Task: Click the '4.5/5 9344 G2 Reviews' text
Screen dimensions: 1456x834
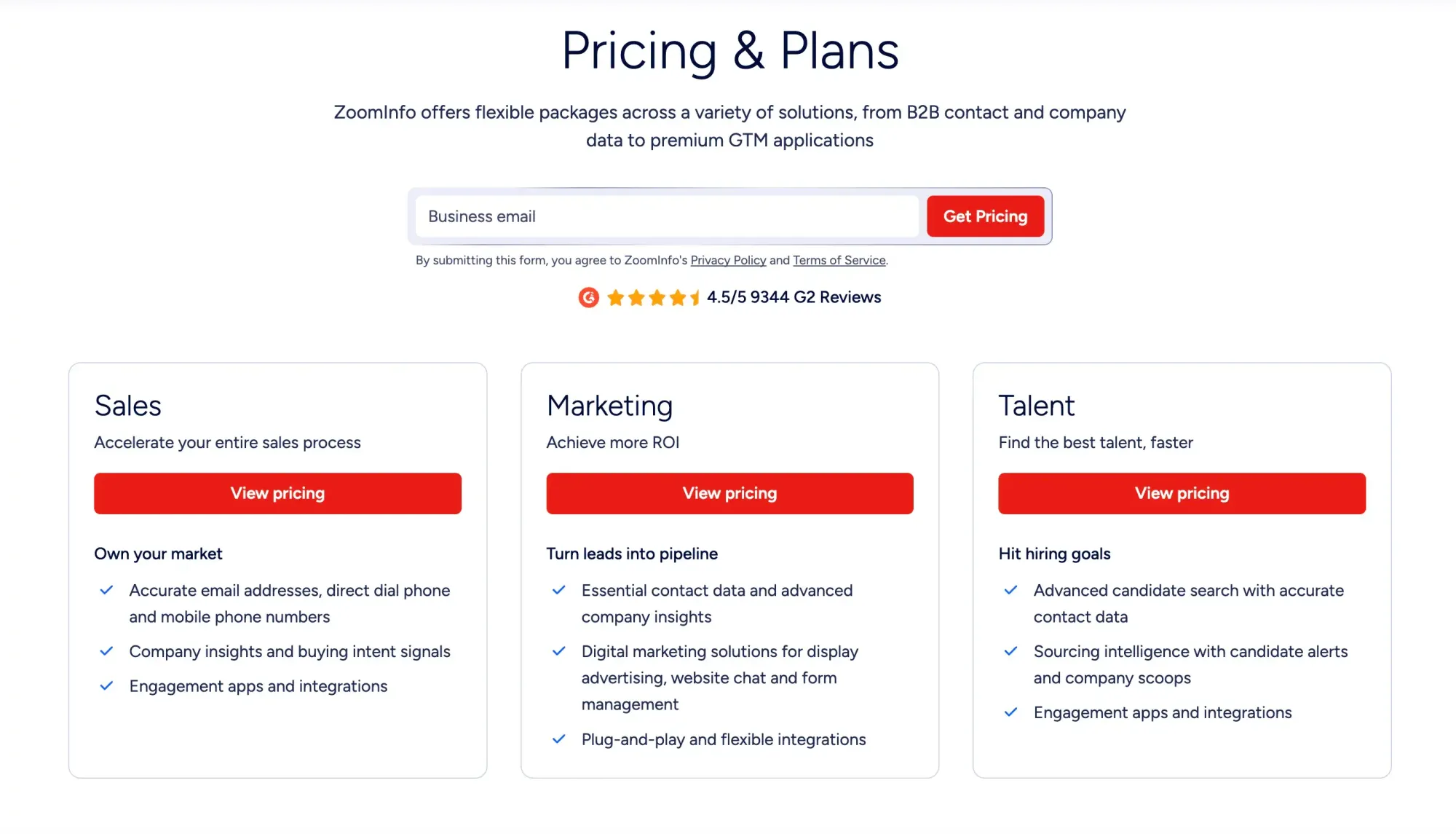Action: tap(794, 297)
